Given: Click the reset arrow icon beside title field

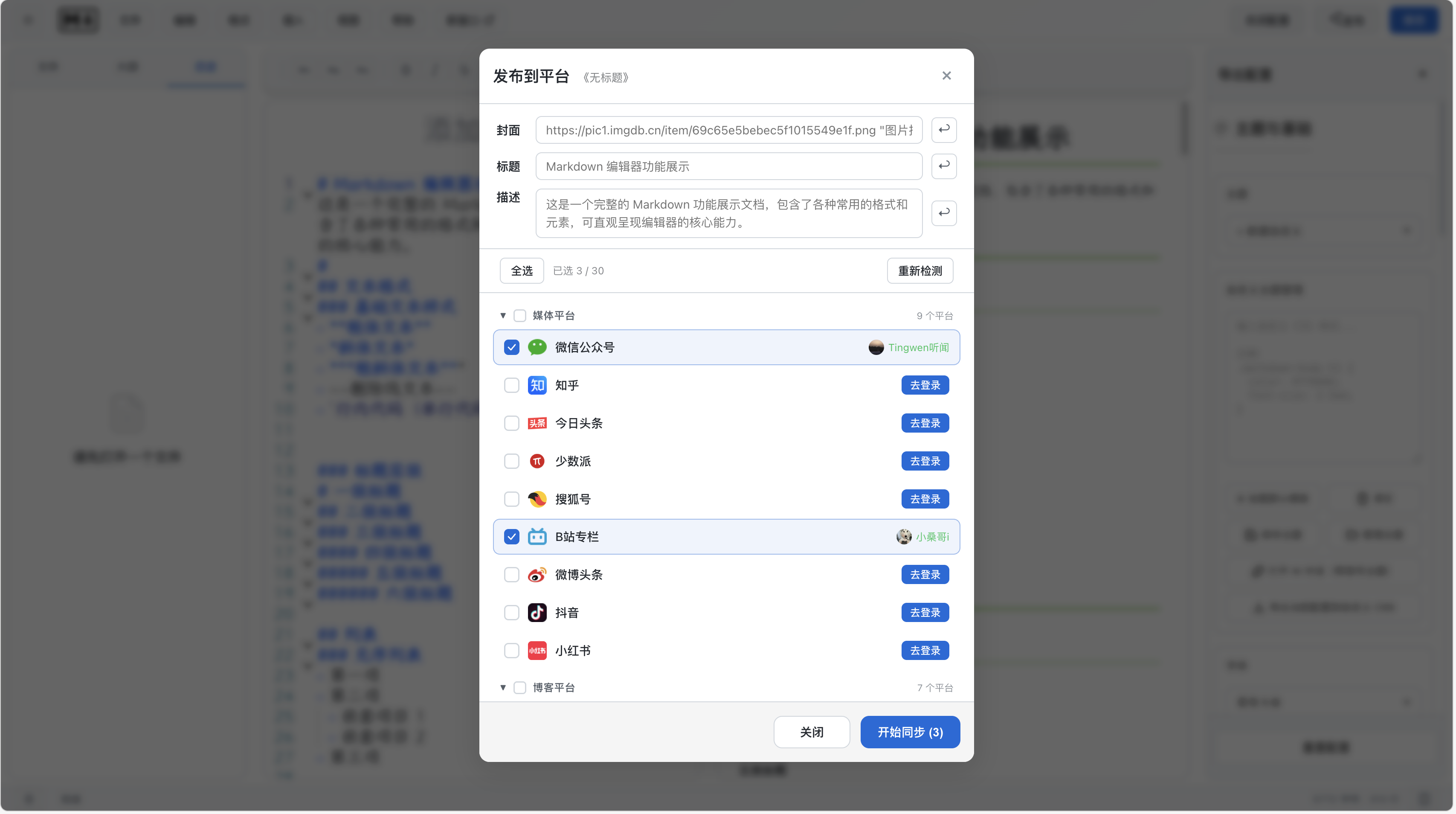Looking at the screenshot, I should tap(943, 166).
